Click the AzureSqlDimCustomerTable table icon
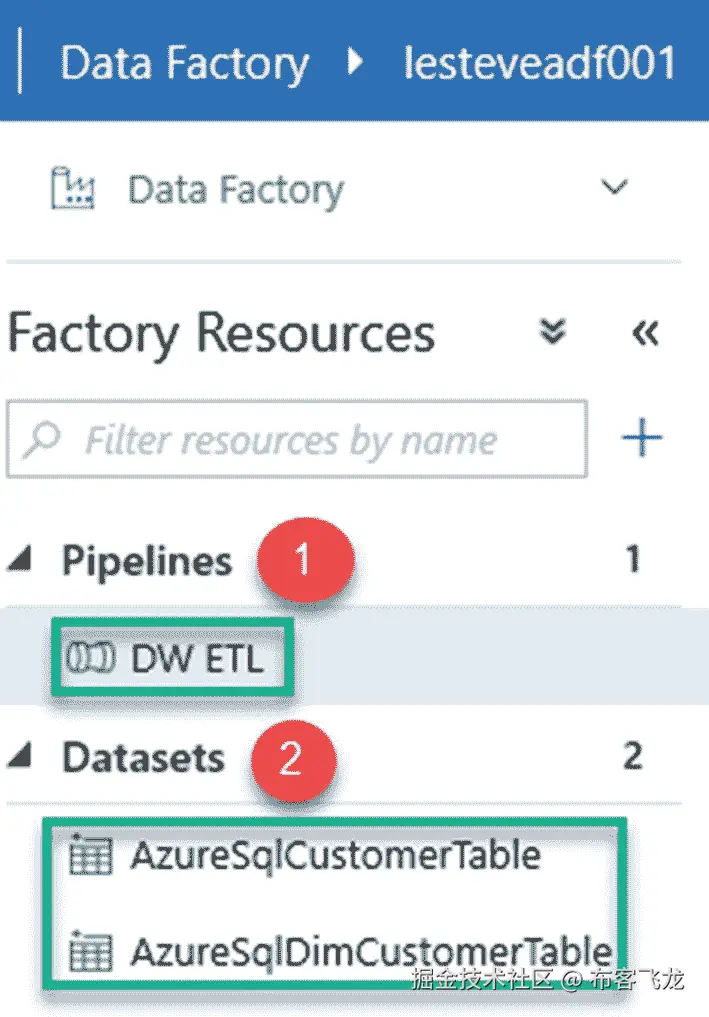The height and width of the screenshot is (1017, 709). point(91,951)
